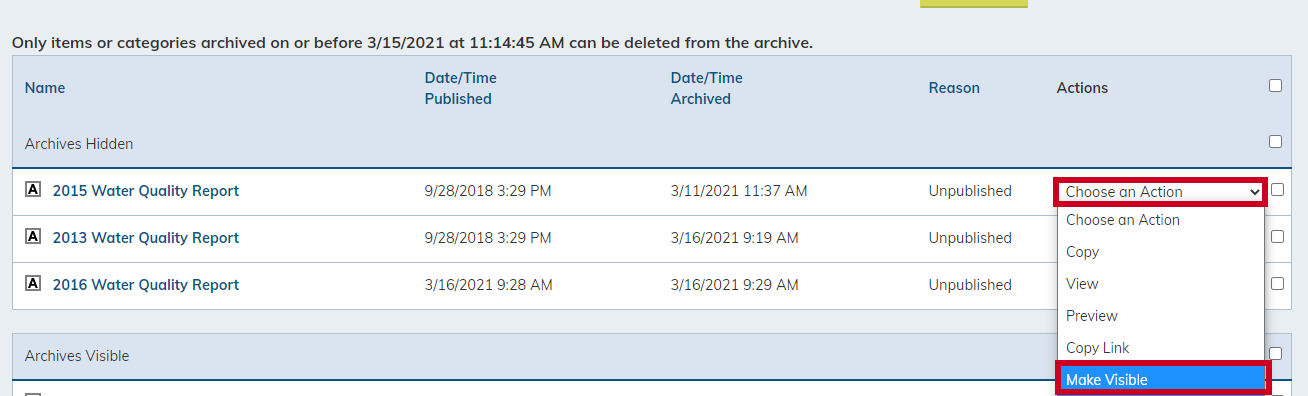The image size is (1308, 396).
Task: Open the 2015 Water Quality Report link
Action: pos(146,191)
